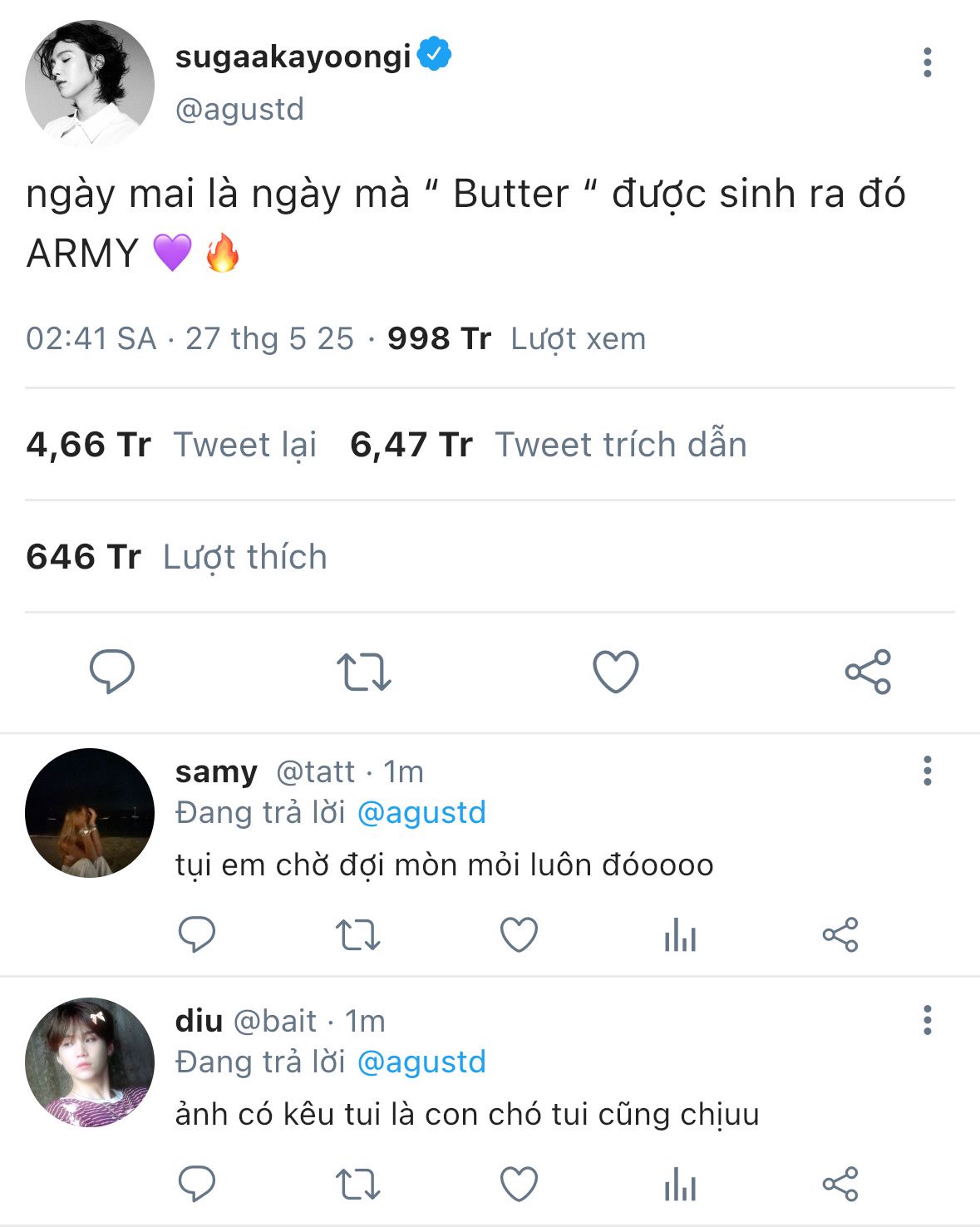
Task: Retweet the main tweet by sugaakayoongi
Action: coord(363,672)
